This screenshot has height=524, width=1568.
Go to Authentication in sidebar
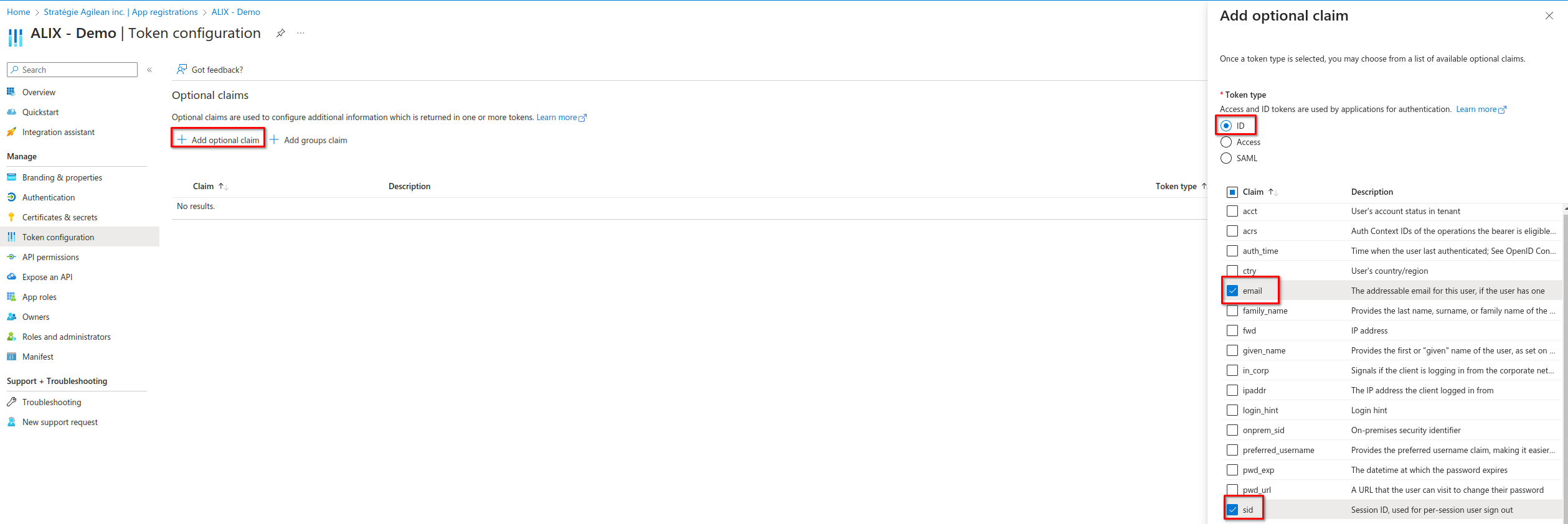pyautogui.click(x=49, y=197)
